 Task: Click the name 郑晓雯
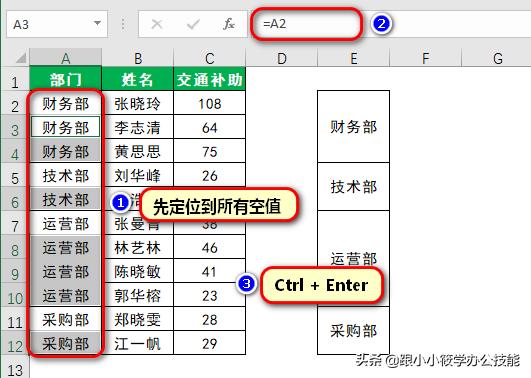coord(137,320)
